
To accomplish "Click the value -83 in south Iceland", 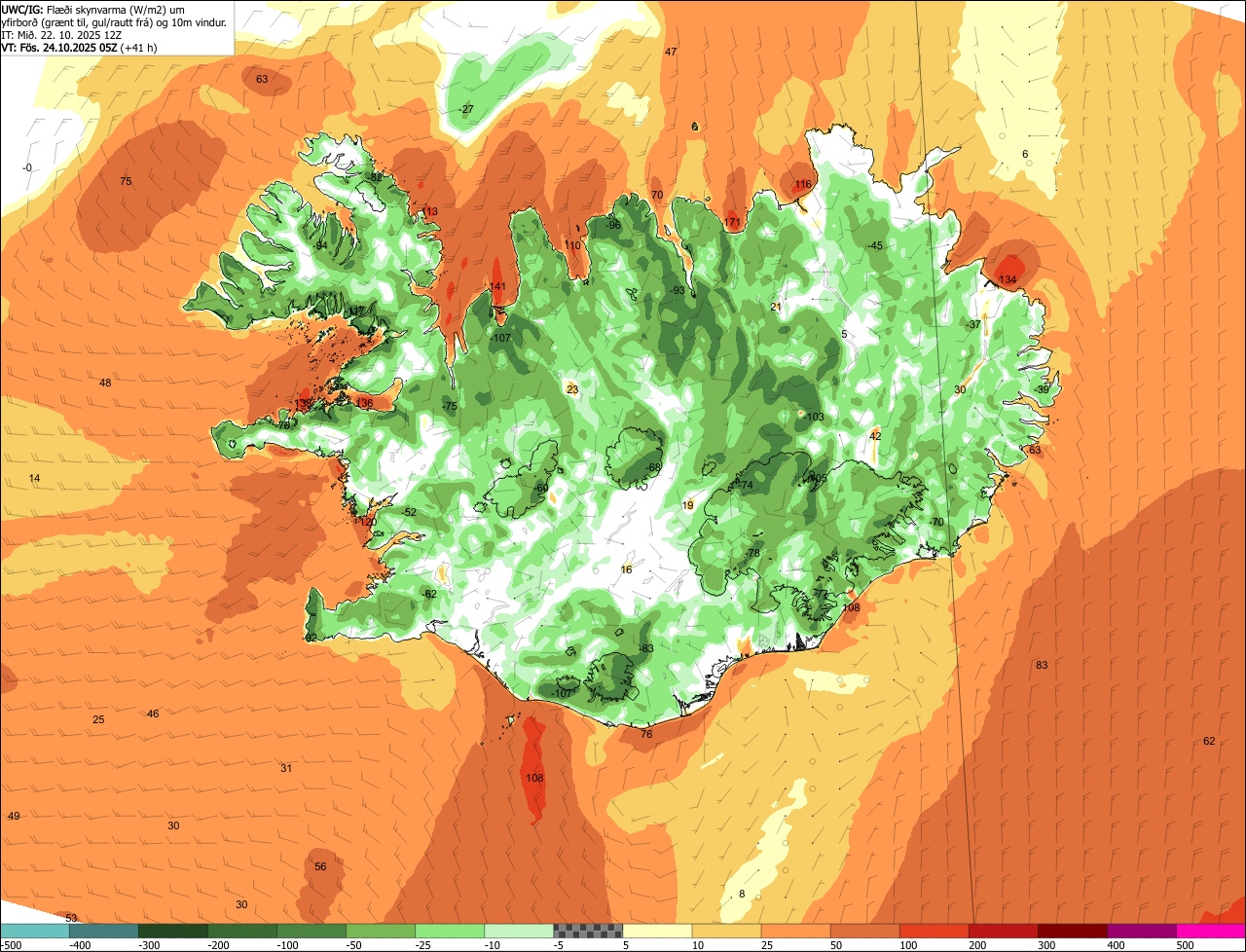I will pos(645,649).
